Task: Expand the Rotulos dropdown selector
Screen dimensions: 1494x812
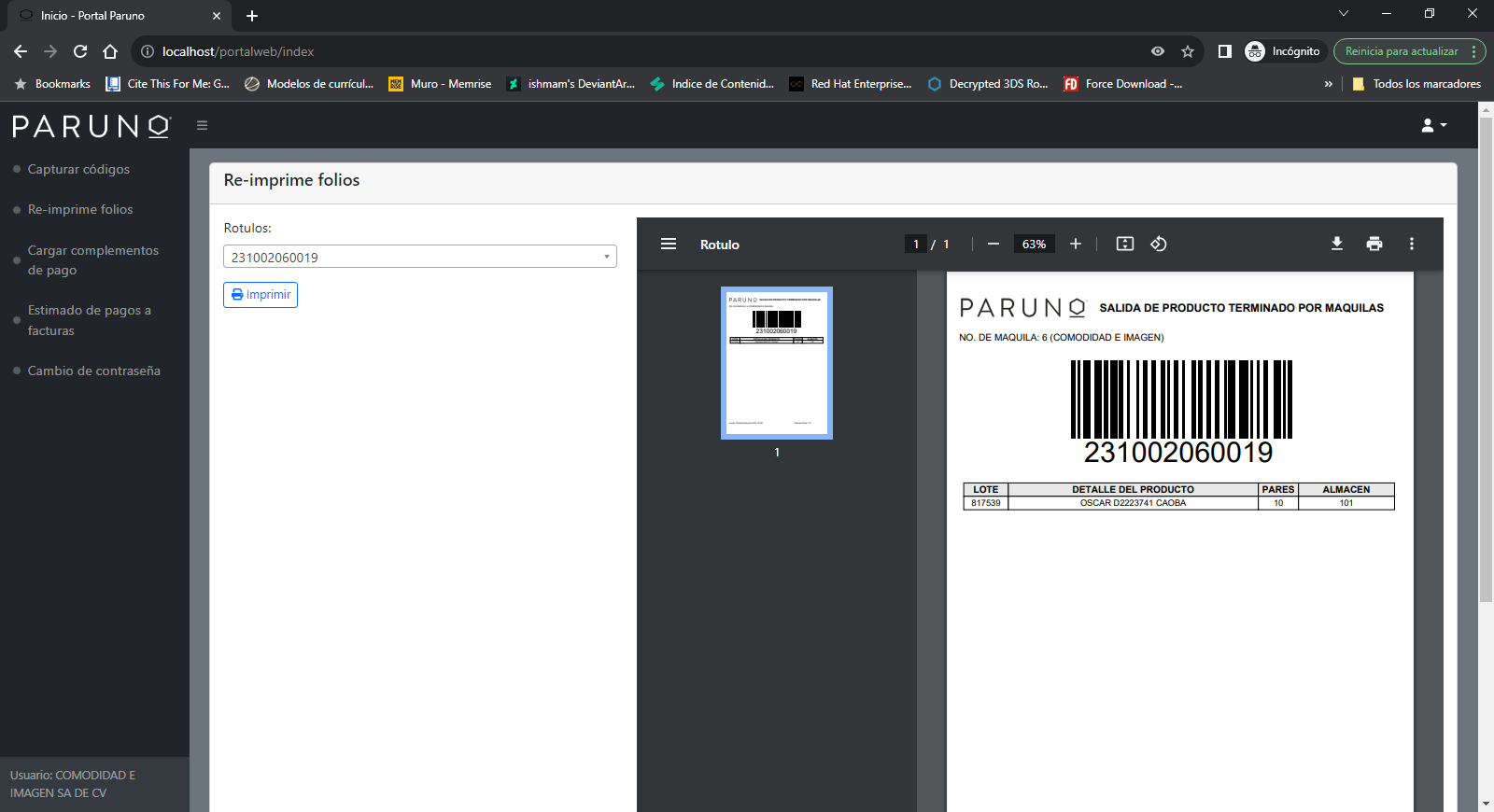Action: tap(420, 257)
